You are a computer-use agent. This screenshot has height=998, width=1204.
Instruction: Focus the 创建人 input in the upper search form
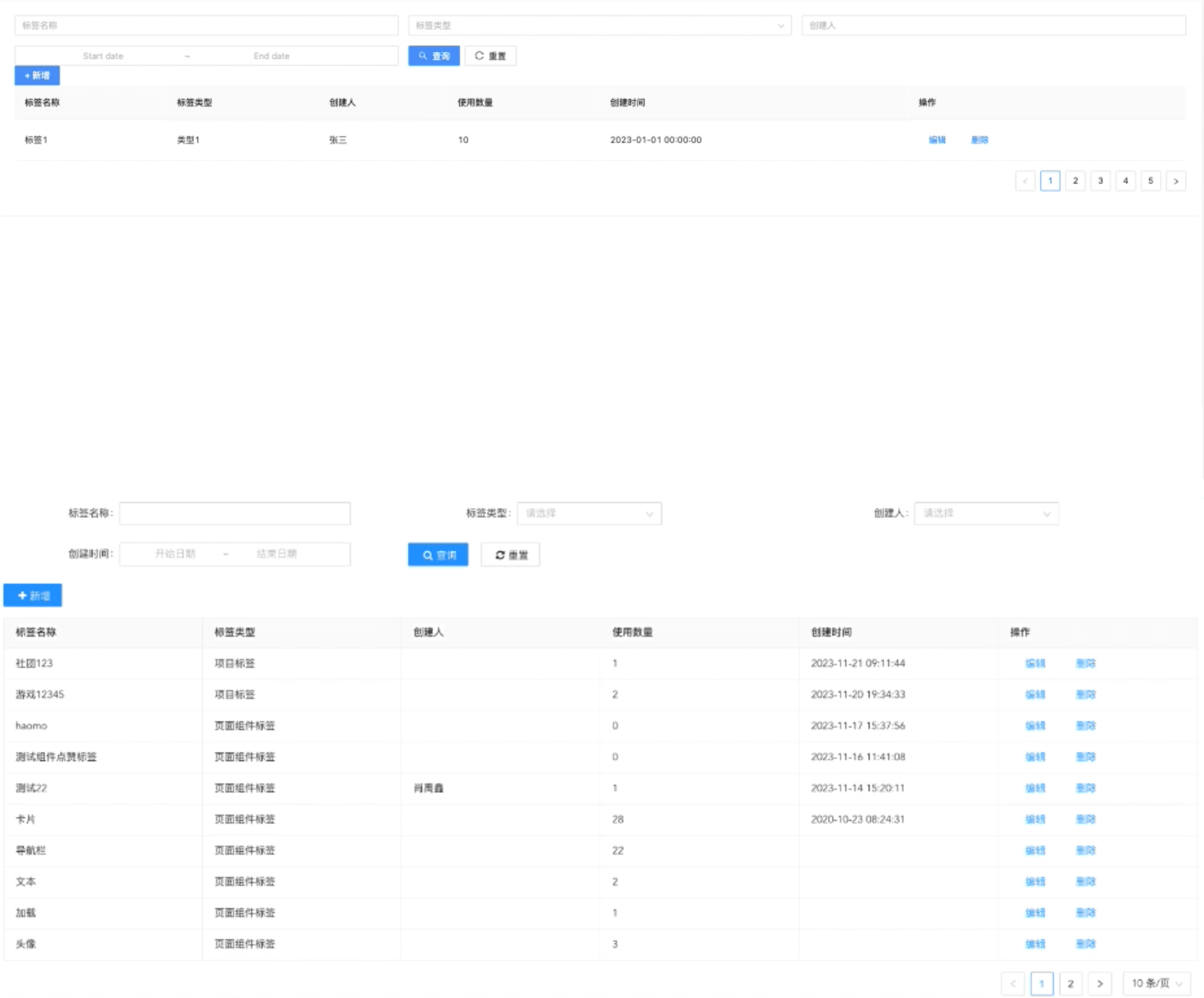993,26
